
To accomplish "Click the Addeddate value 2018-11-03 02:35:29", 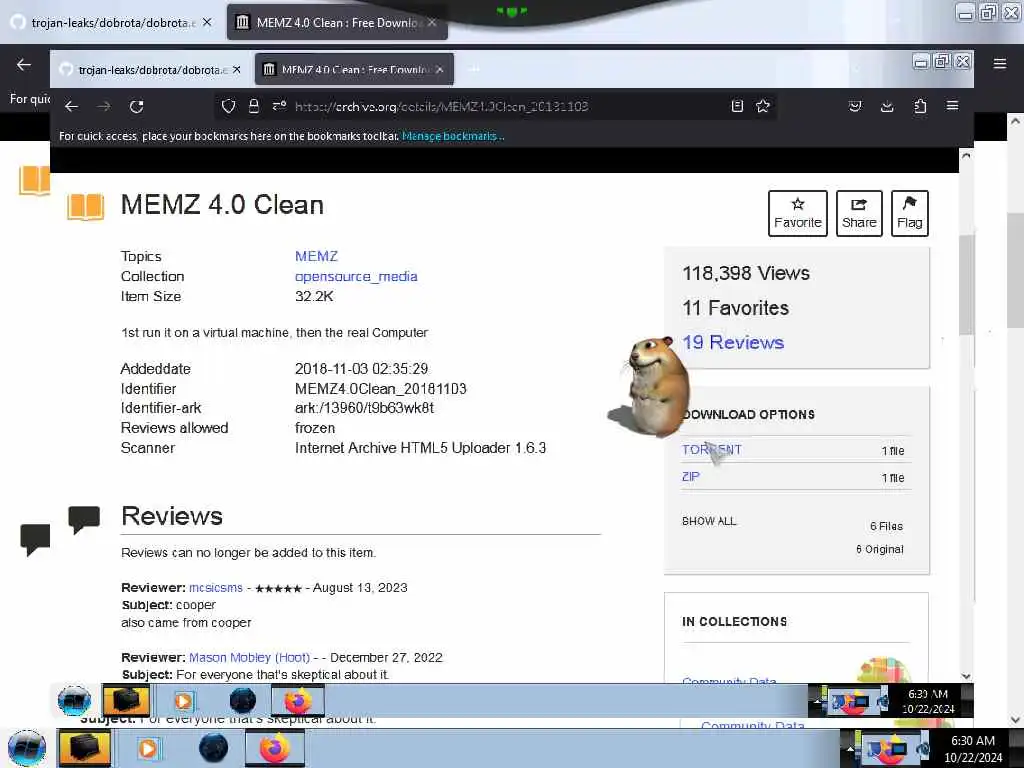I will click(361, 369).
